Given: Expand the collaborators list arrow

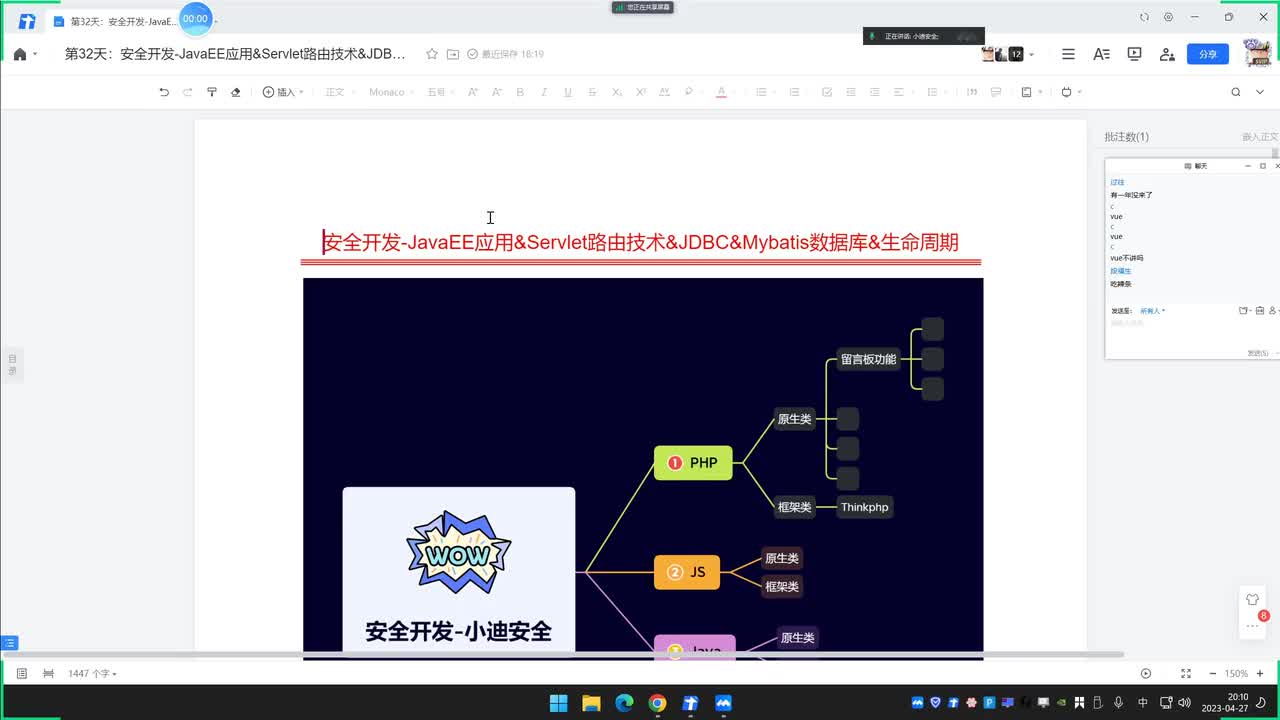Looking at the screenshot, I should pyautogui.click(x=1032, y=54).
